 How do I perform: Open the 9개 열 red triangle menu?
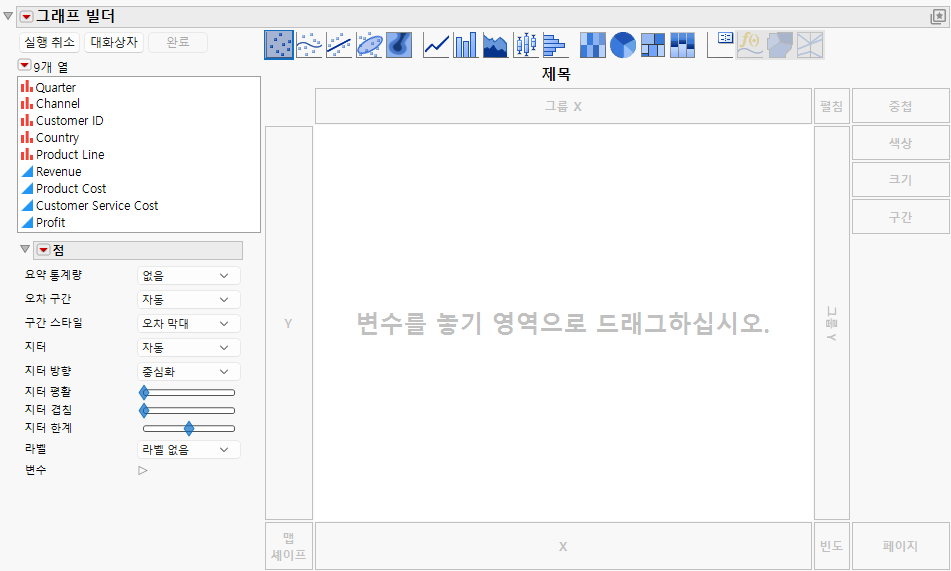click(24, 64)
